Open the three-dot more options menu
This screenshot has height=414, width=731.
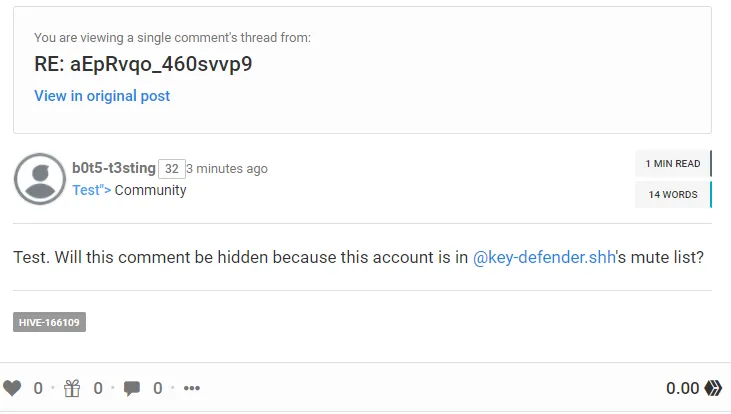click(x=192, y=388)
